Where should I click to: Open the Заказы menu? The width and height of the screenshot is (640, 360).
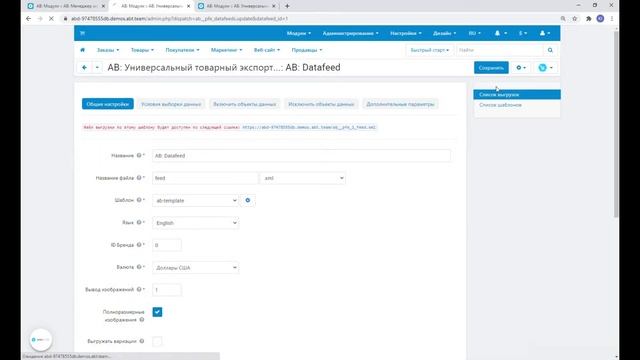(108, 50)
